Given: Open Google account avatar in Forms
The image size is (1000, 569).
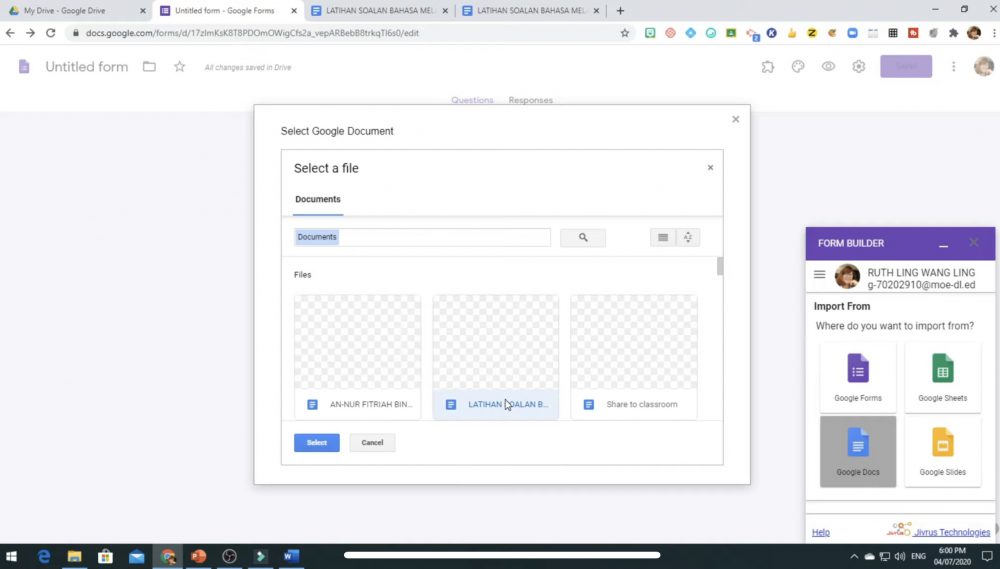Looking at the screenshot, I should (x=984, y=66).
